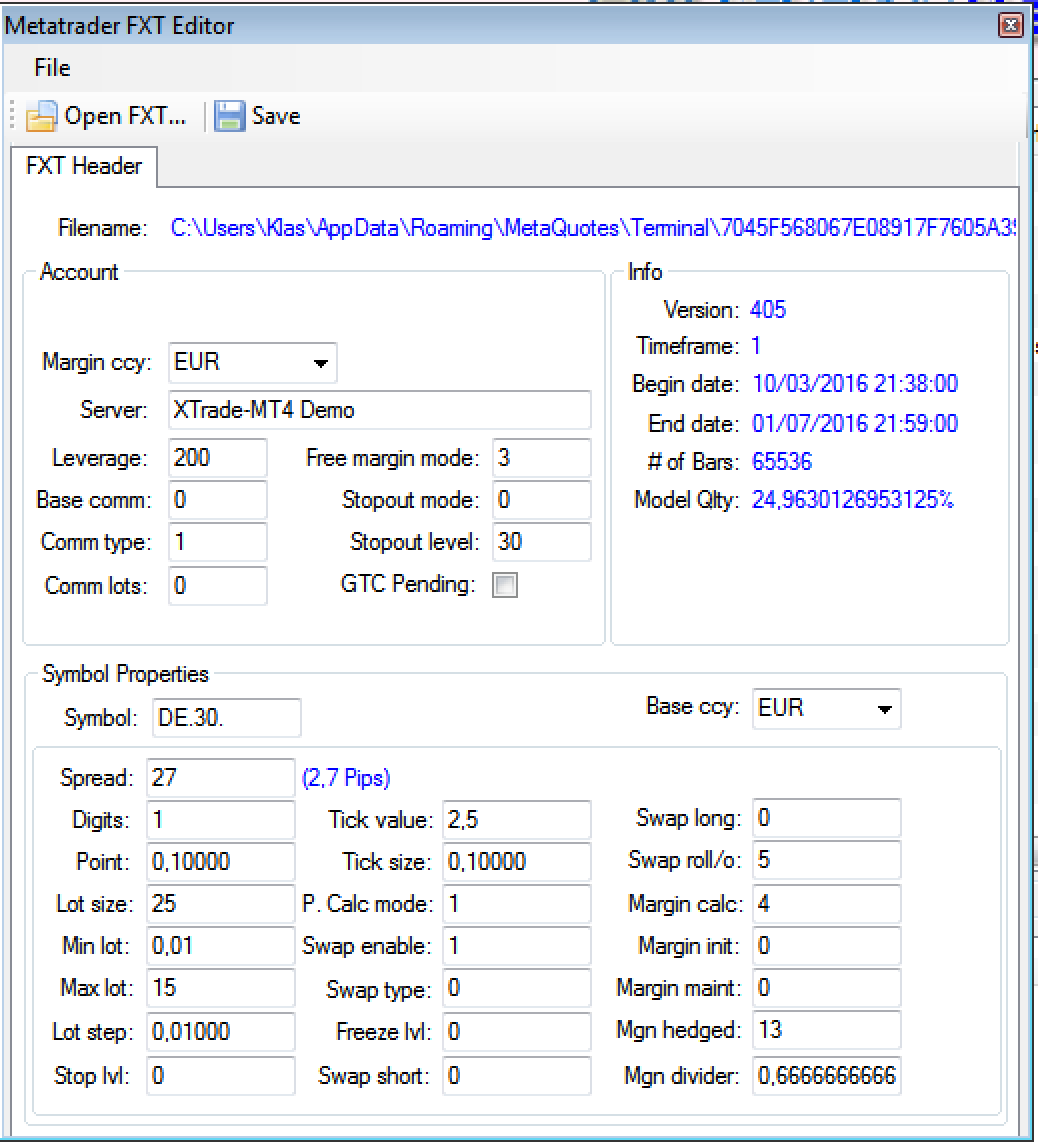The image size is (1038, 1144).
Task: Click the Mgn hedged field
Action: (826, 1029)
